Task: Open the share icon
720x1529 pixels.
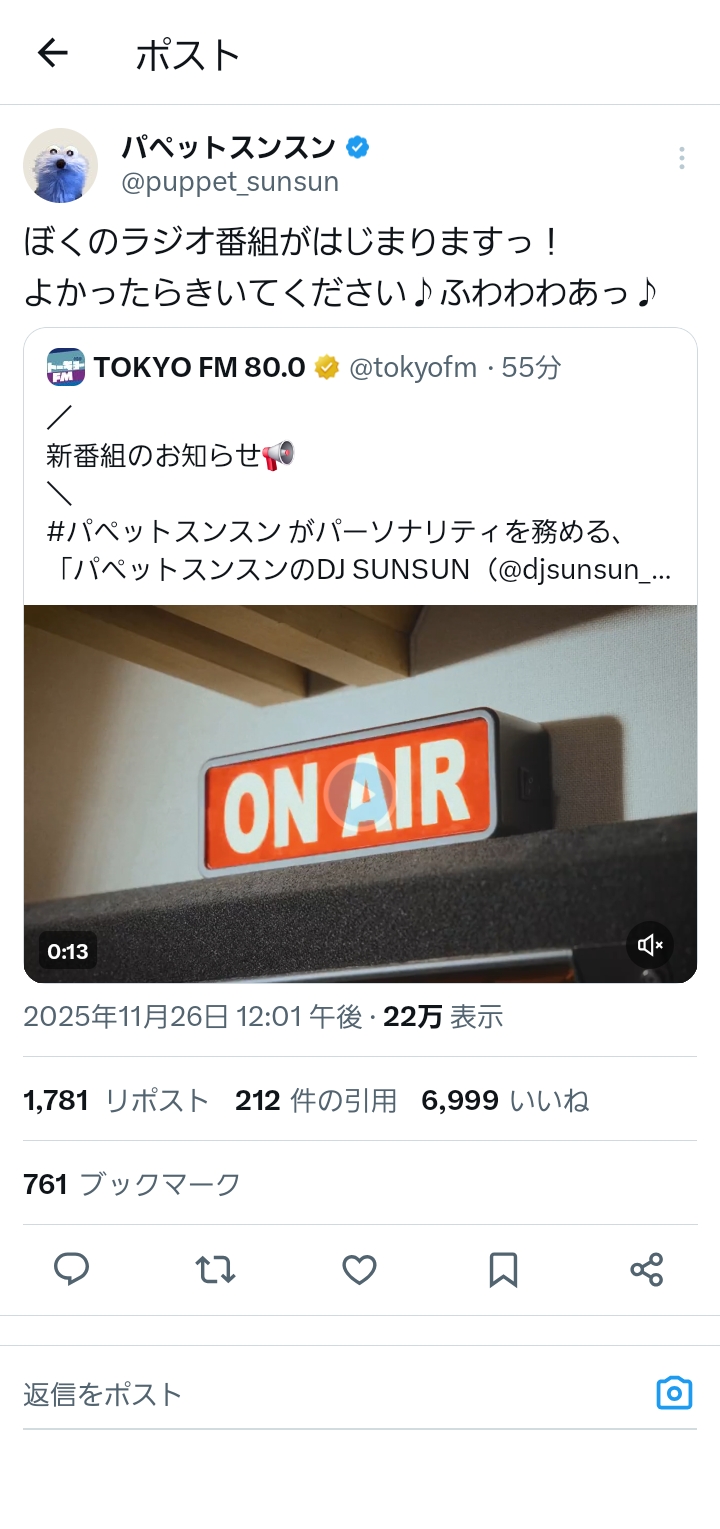Action: 647,1269
